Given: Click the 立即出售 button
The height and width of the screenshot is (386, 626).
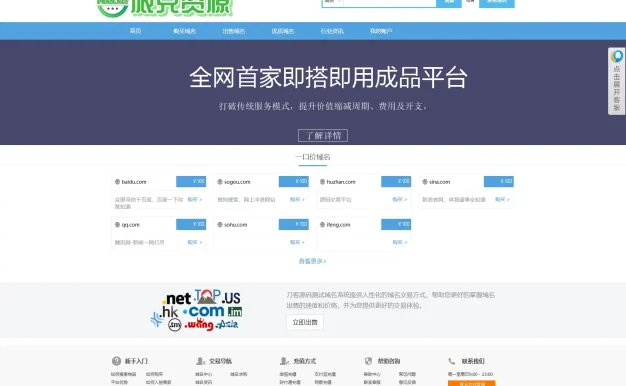Looking at the screenshot, I should pos(305,322).
